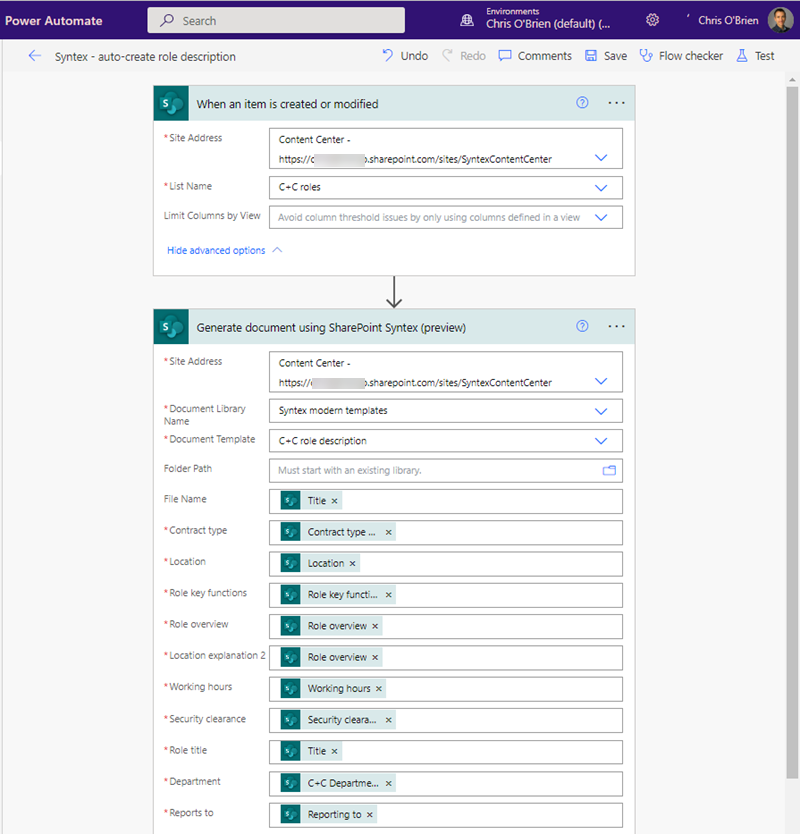The width and height of the screenshot is (800, 834).
Task: Remove the Title token from File Name
Action: pos(335,501)
